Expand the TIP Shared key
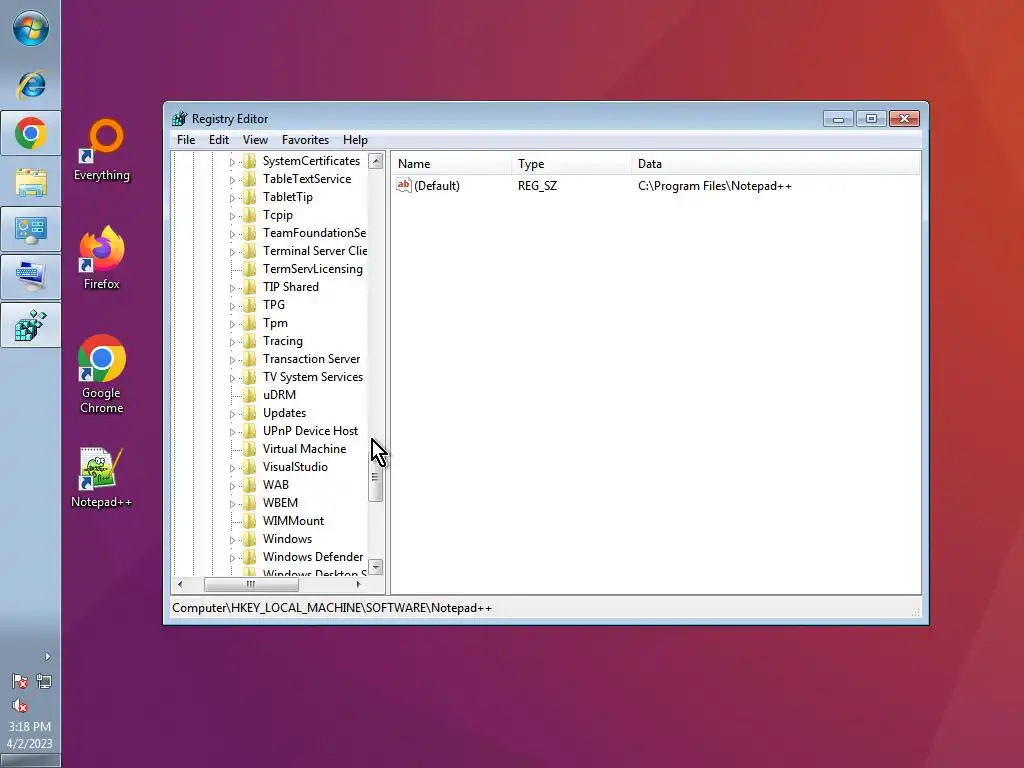 [x=232, y=287]
